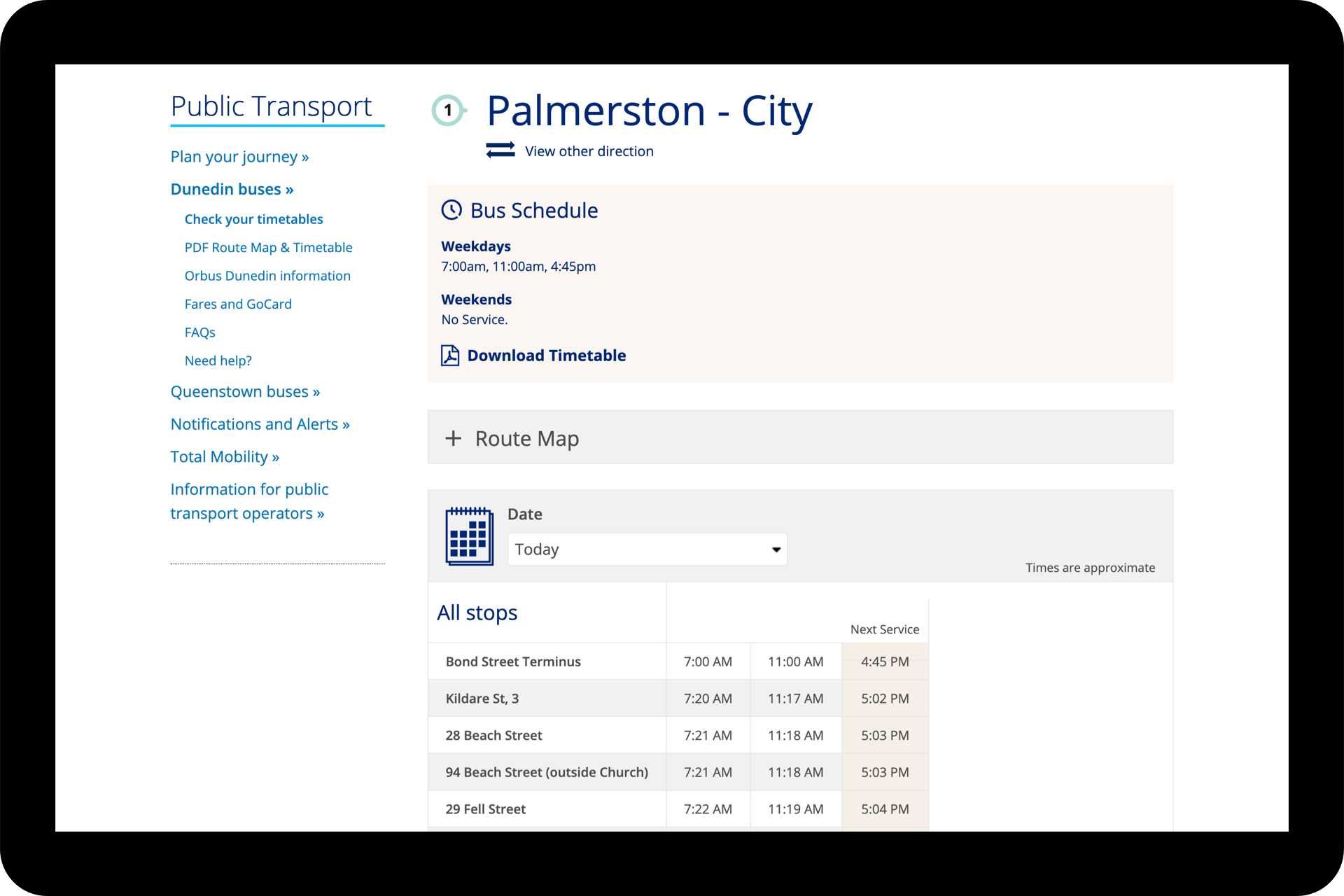Open Queenstown buses section
This screenshot has width=1344, height=896.
coord(245,392)
